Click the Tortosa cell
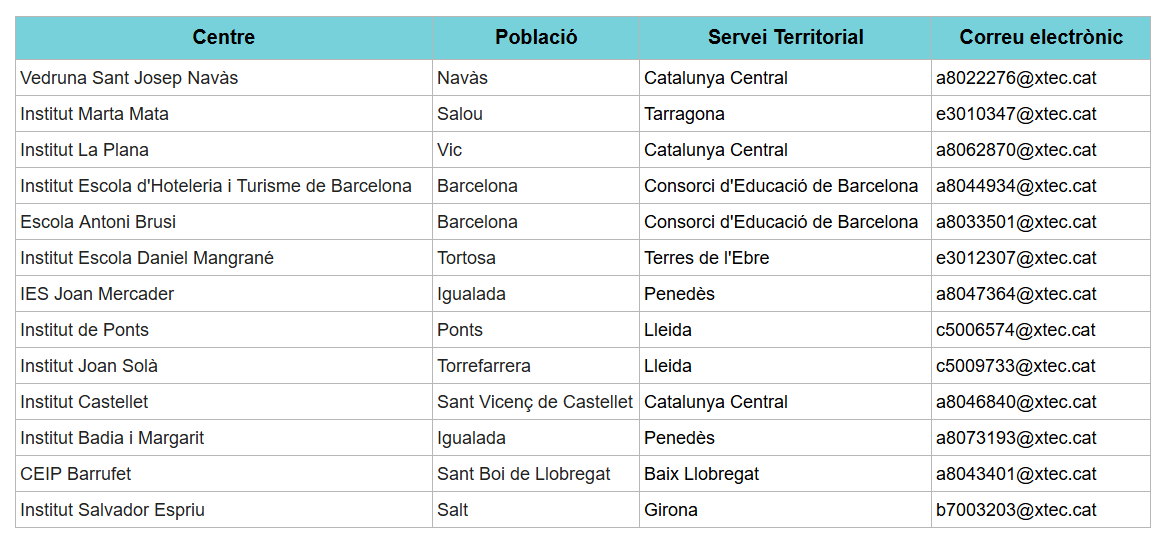 pyautogui.click(x=466, y=258)
